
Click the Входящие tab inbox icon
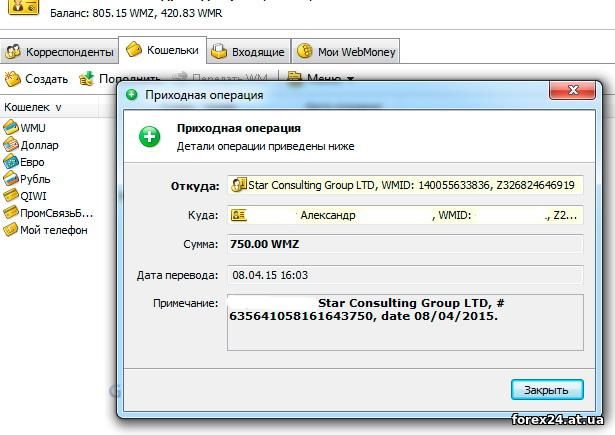coord(219,51)
